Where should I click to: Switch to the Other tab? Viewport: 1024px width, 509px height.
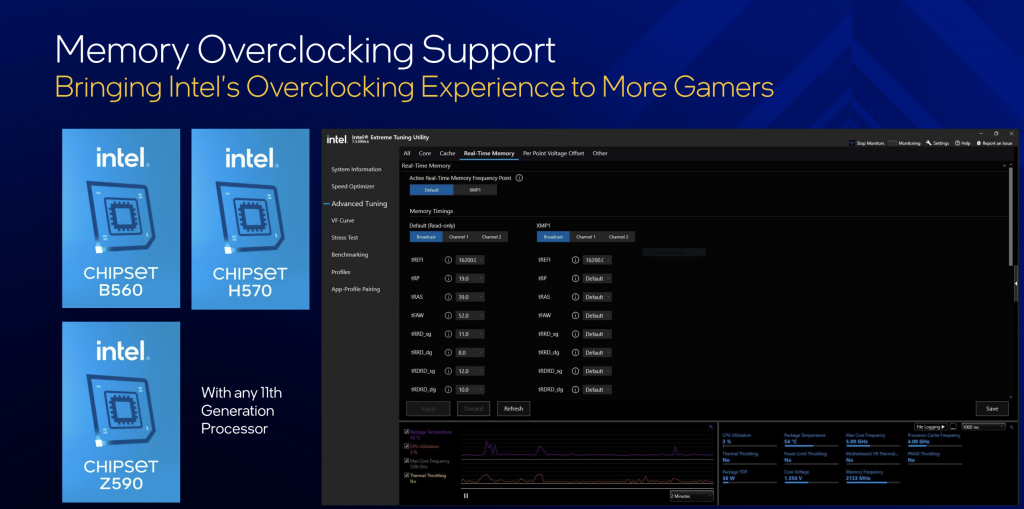coord(600,154)
